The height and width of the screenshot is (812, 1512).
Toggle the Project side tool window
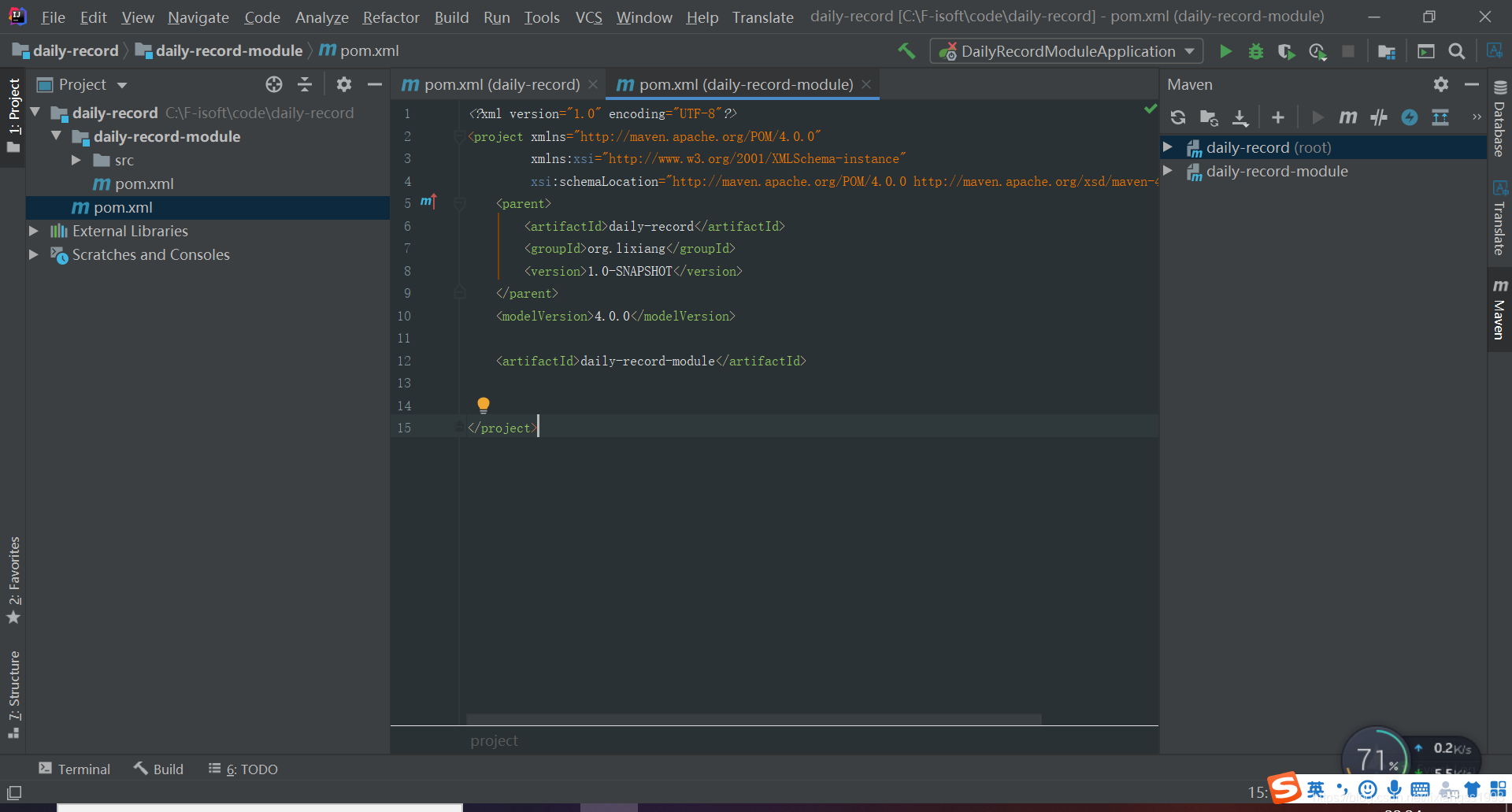click(13, 117)
